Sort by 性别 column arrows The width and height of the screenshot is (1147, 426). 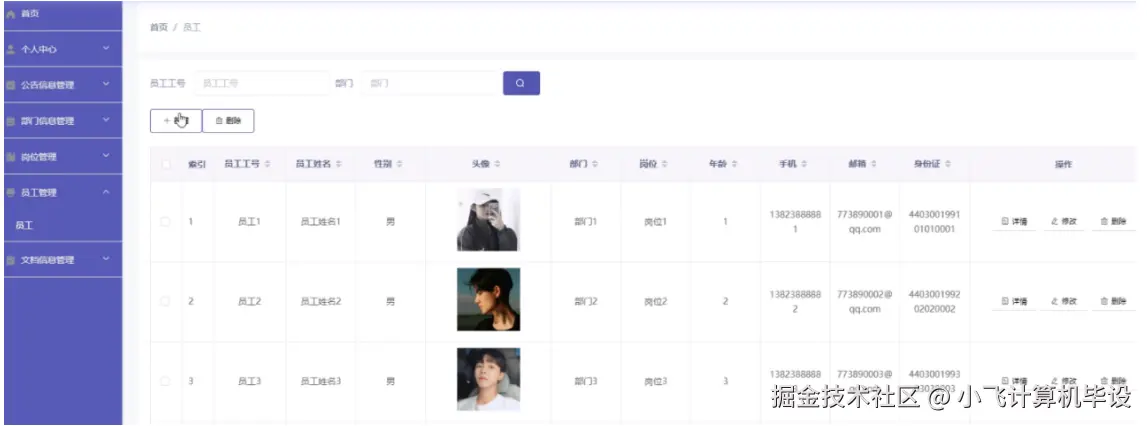pyautogui.click(x=399, y=164)
